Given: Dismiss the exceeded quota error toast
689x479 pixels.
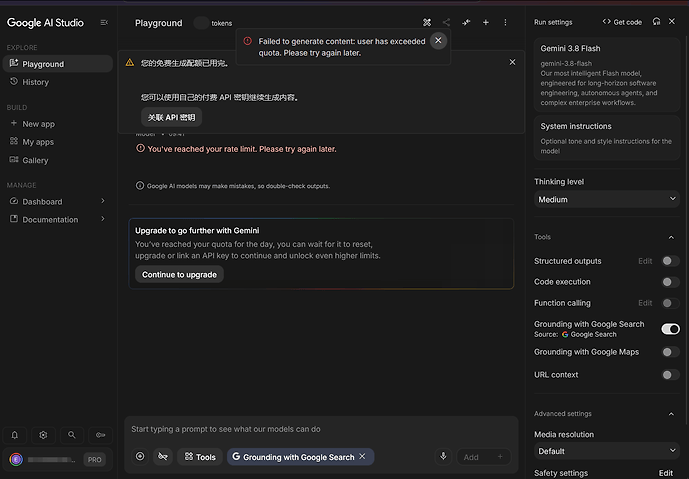Looking at the screenshot, I should [438, 40].
